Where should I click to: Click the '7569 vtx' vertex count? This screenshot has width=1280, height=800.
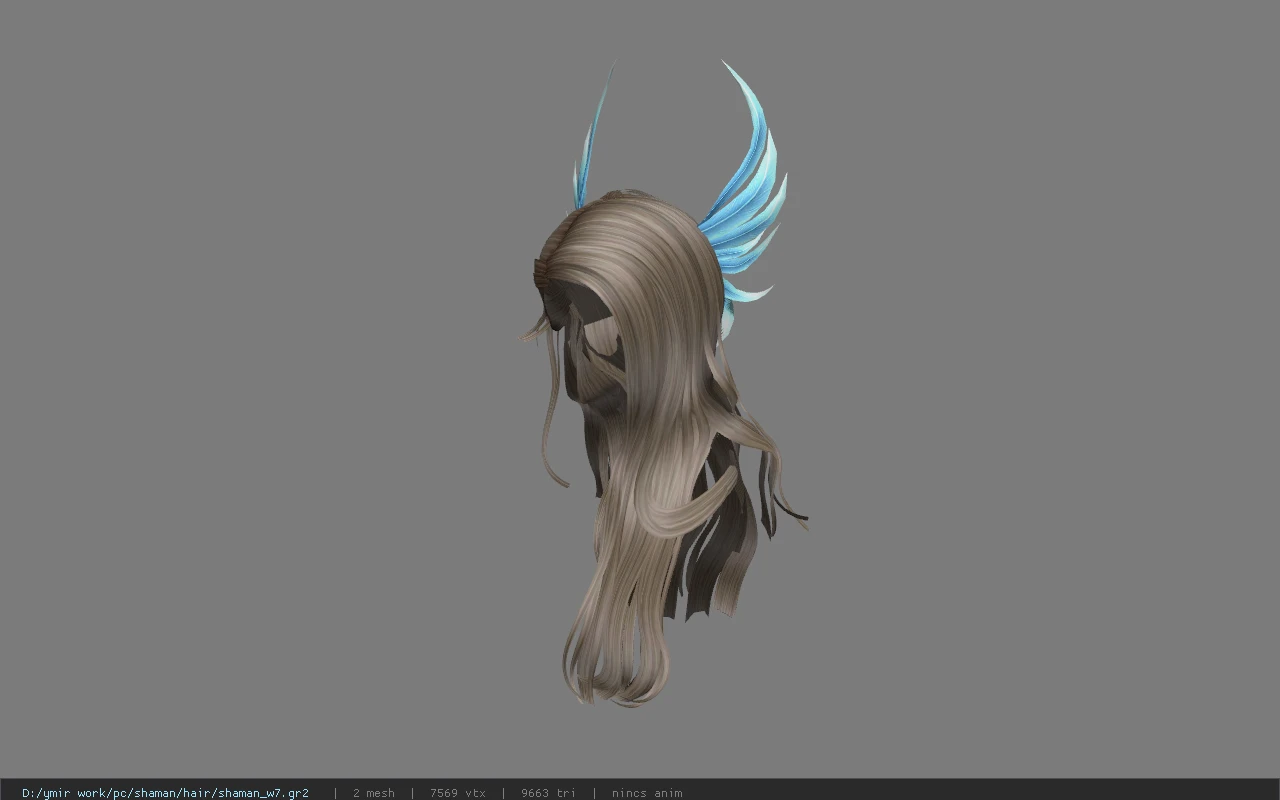[x=458, y=793]
